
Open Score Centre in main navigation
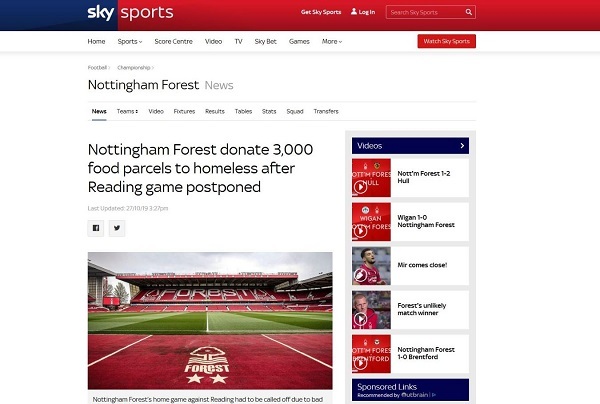173,41
